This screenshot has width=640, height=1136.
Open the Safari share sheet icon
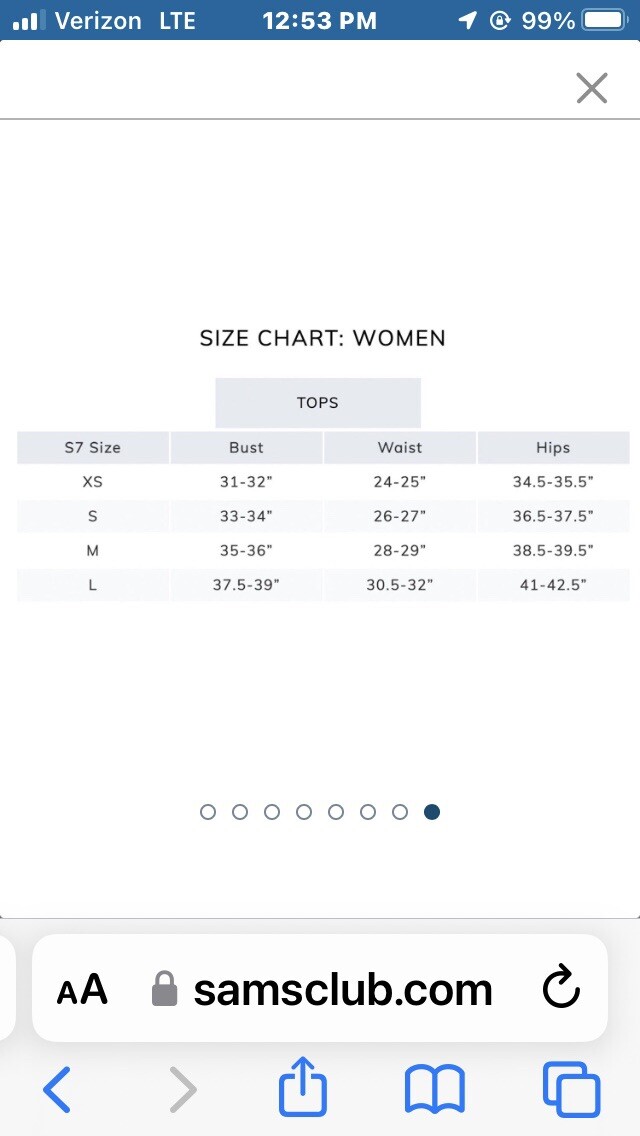(304, 1084)
